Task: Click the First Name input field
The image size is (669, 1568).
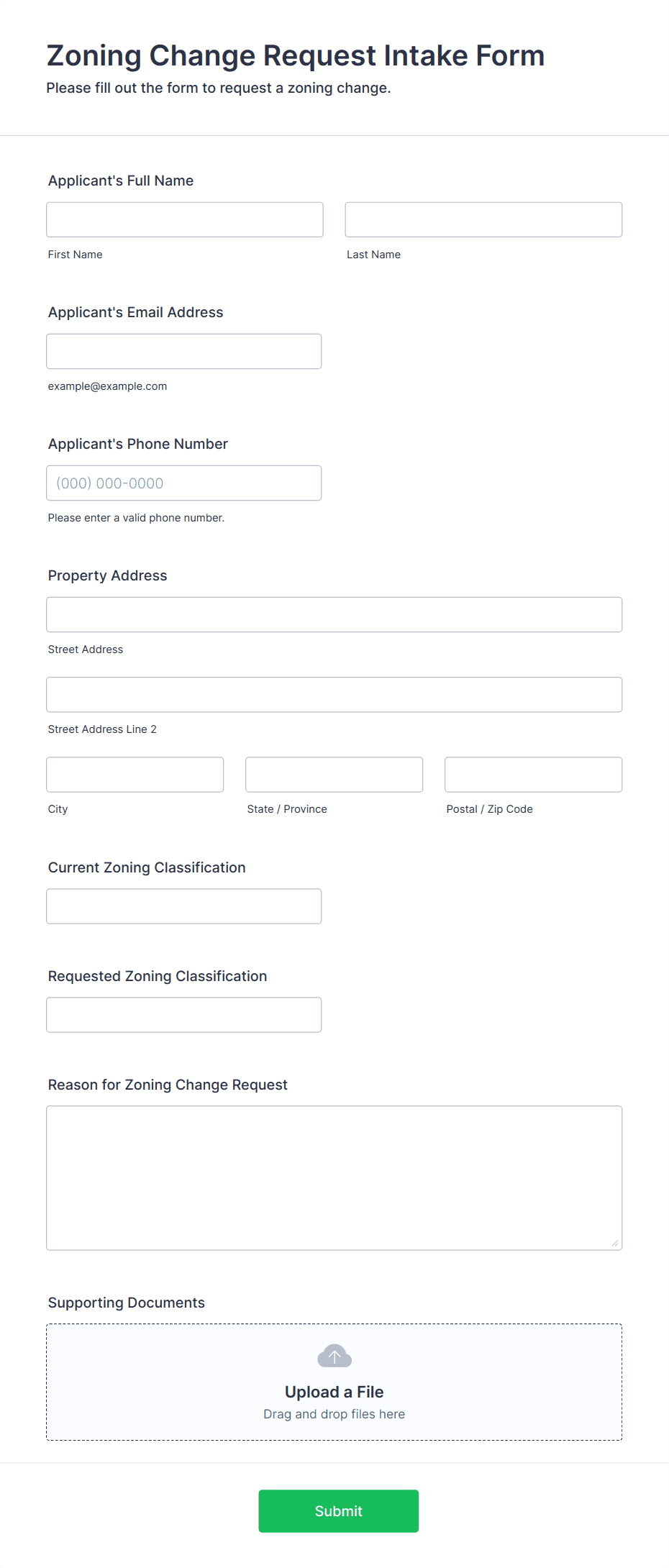Action: tap(185, 219)
